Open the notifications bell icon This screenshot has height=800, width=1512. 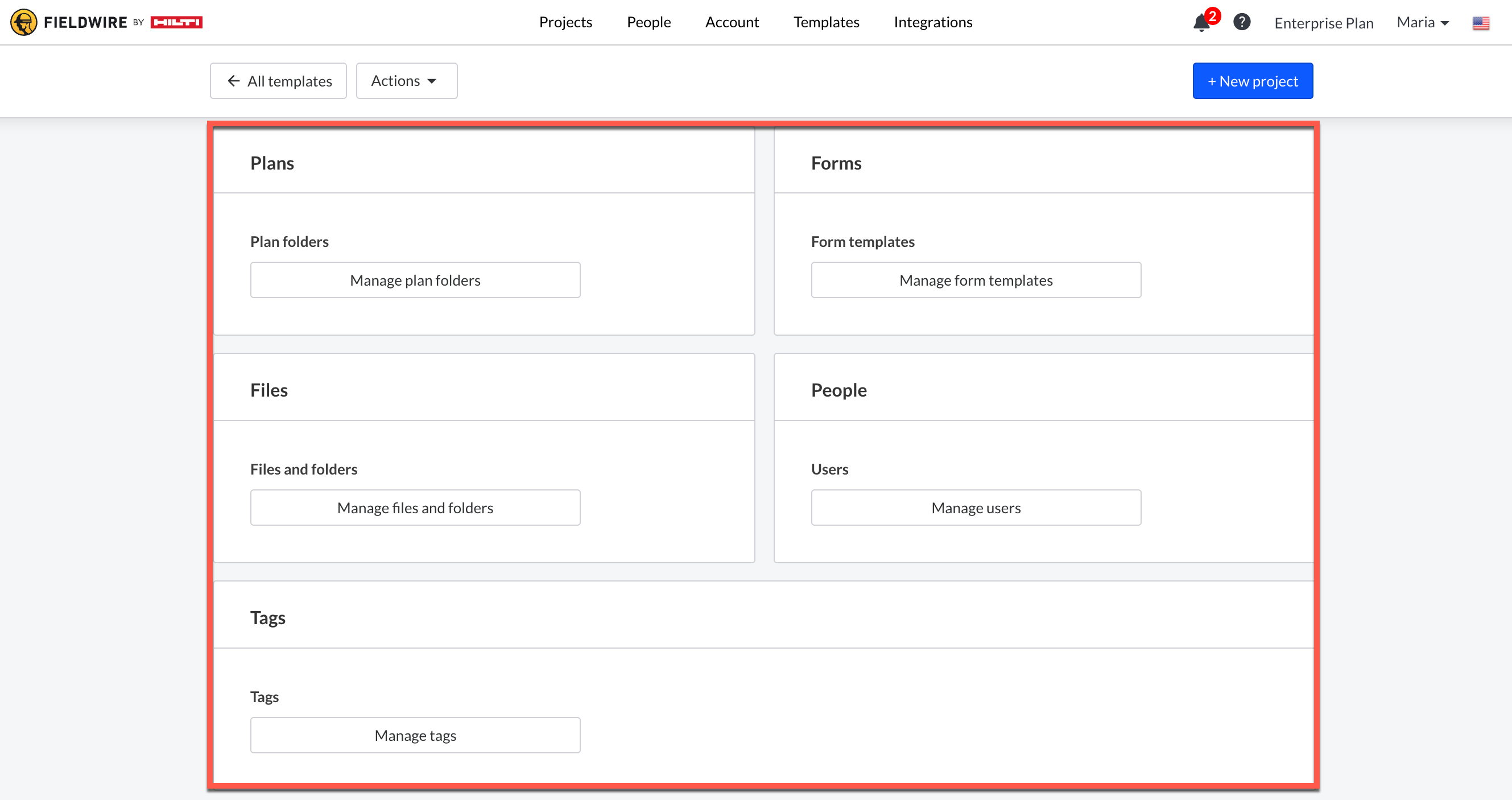pos(1201,23)
